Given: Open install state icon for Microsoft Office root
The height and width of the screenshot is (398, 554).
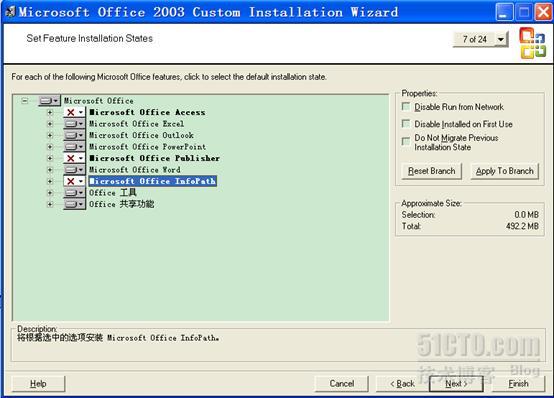Looking at the screenshot, I should point(49,101).
